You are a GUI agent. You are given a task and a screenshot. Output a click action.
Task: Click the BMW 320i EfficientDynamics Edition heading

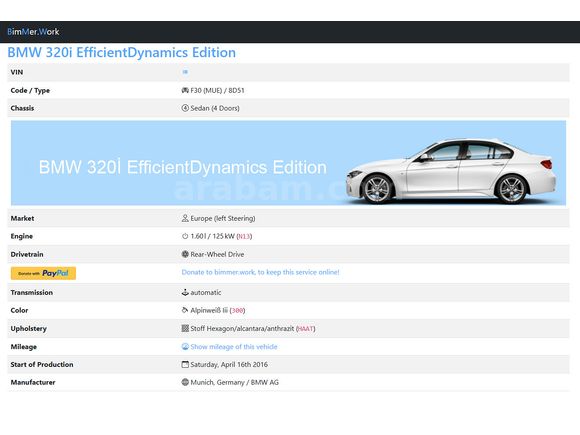click(x=122, y=53)
